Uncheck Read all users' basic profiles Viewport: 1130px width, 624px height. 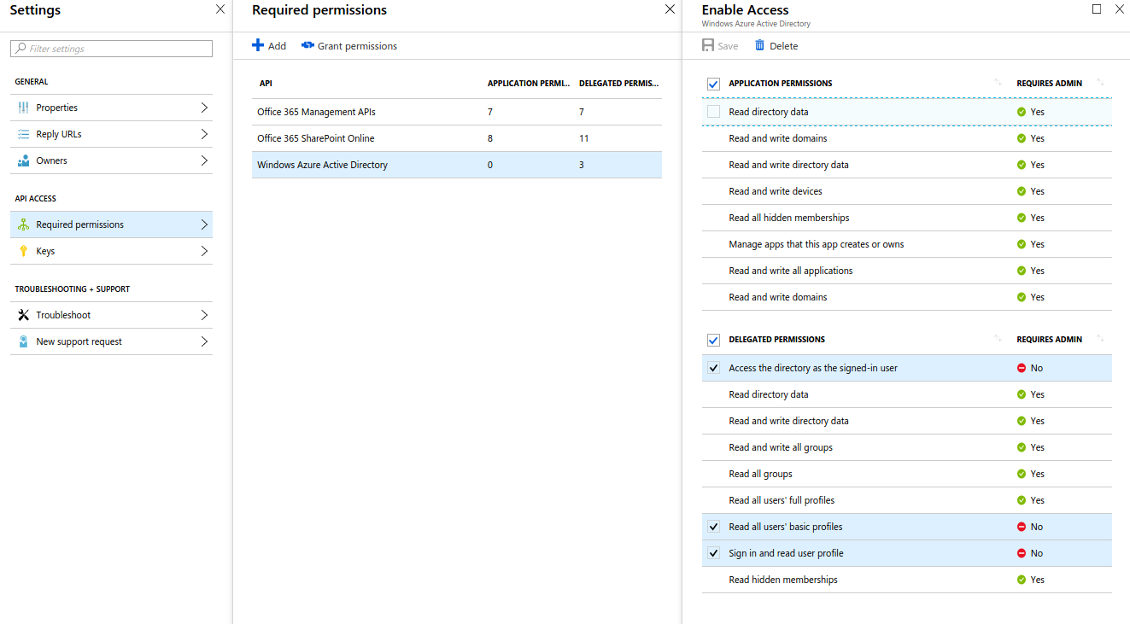(713, 527)
